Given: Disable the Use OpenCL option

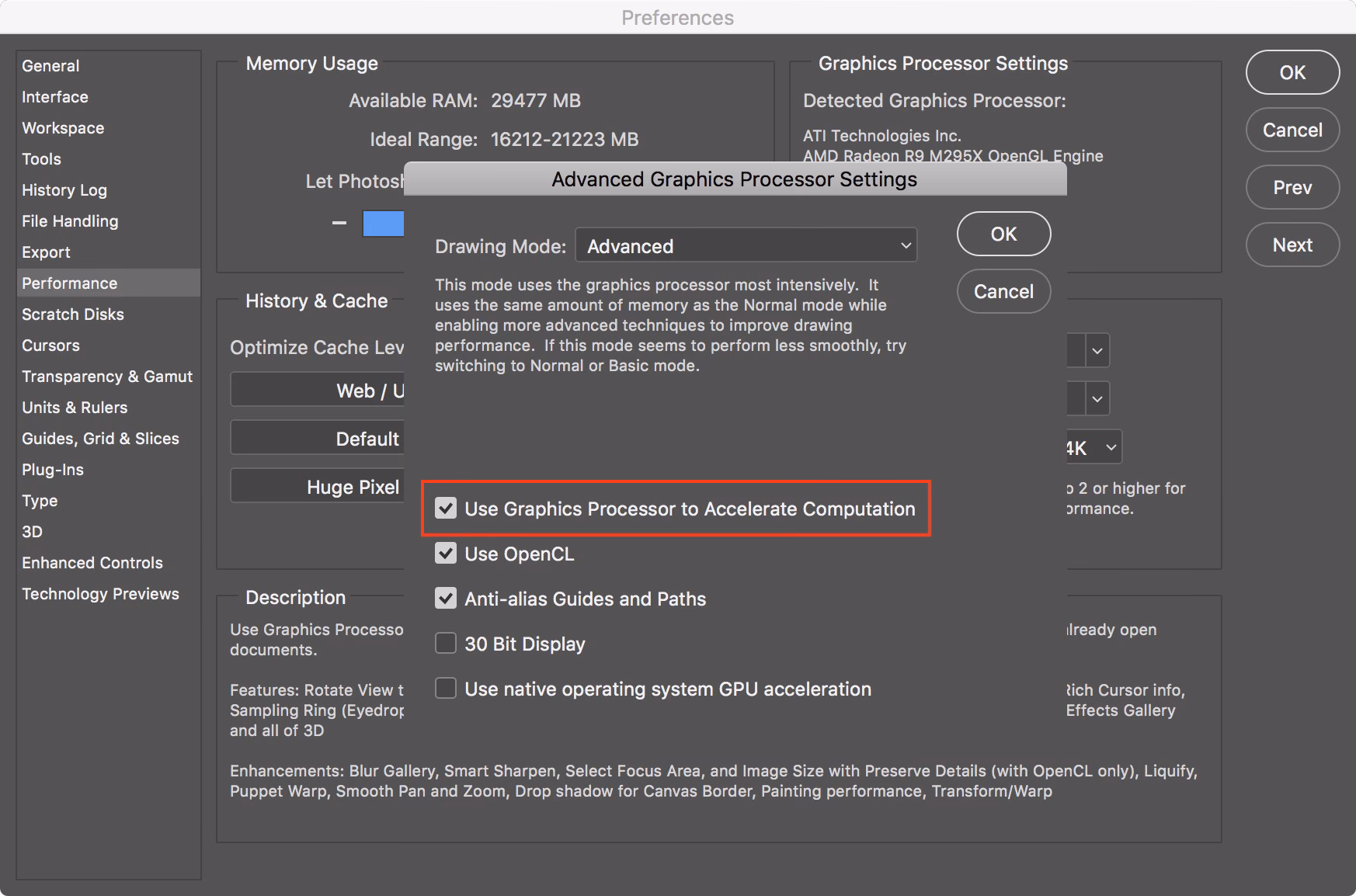Looking at the screenshot, I should 445,554.
